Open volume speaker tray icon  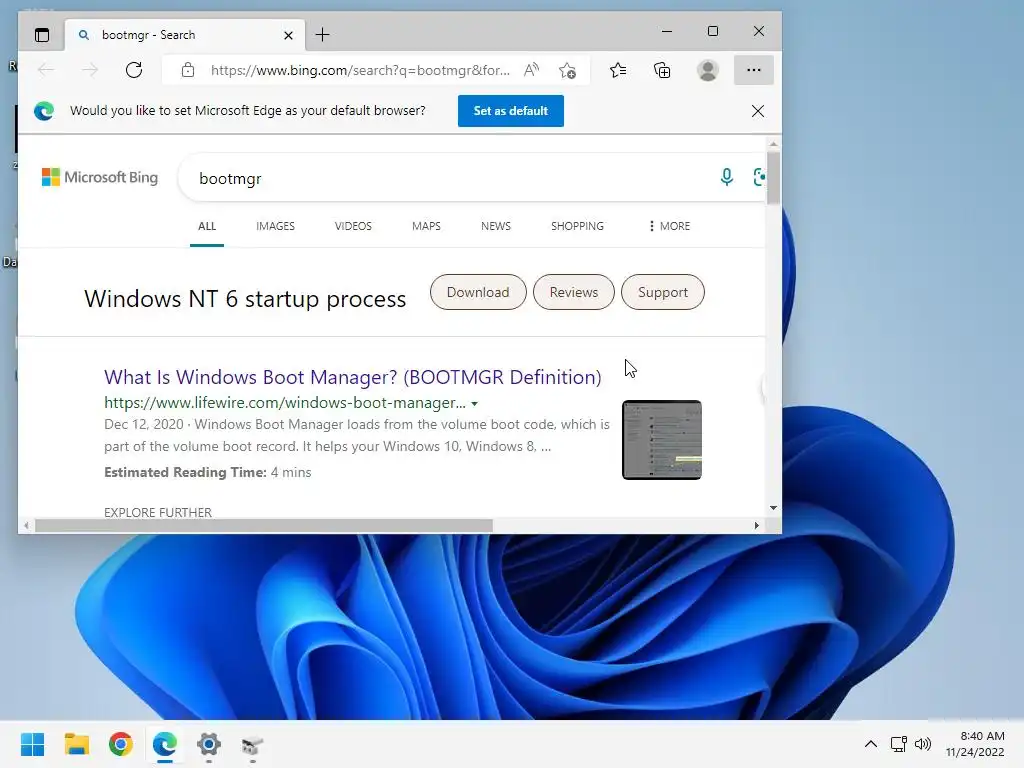point(923,744)
